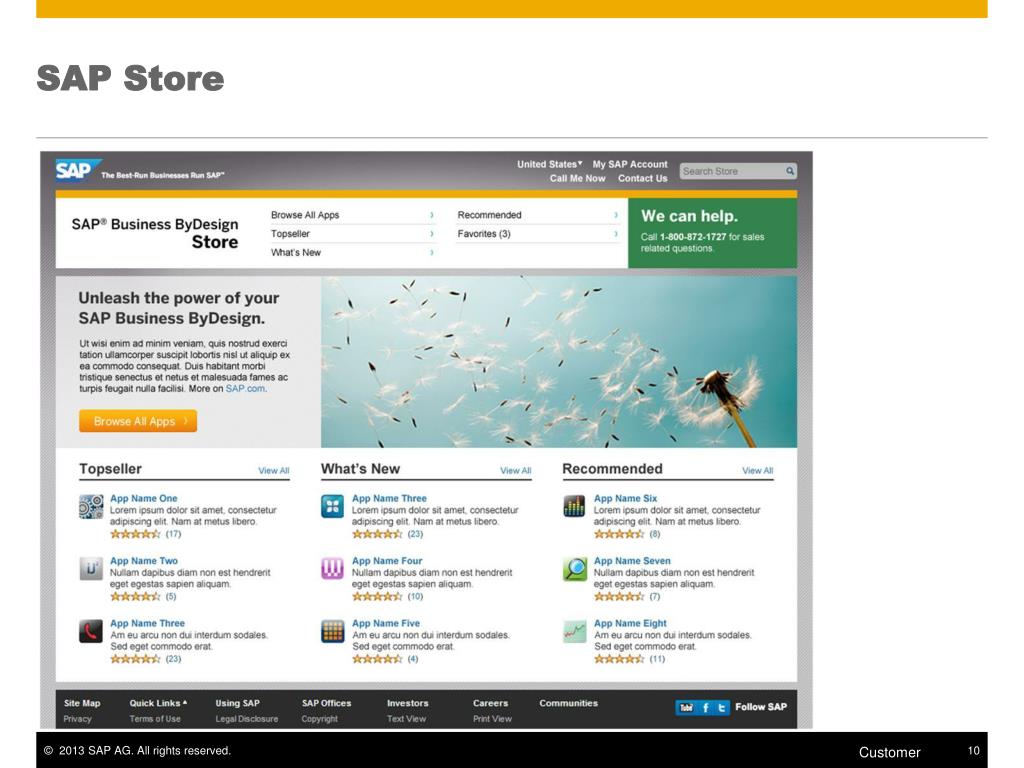The image size is (1024, 768).
Task: Open SAP Facebook page icon
Action: 705,707
